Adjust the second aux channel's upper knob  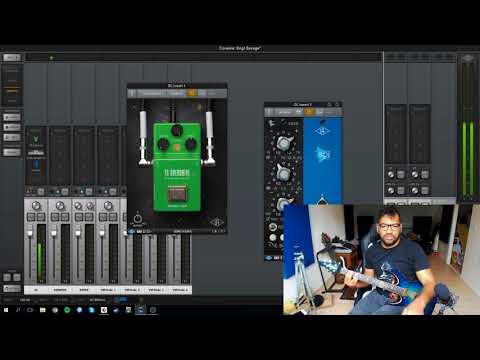(x=415, y=174)
